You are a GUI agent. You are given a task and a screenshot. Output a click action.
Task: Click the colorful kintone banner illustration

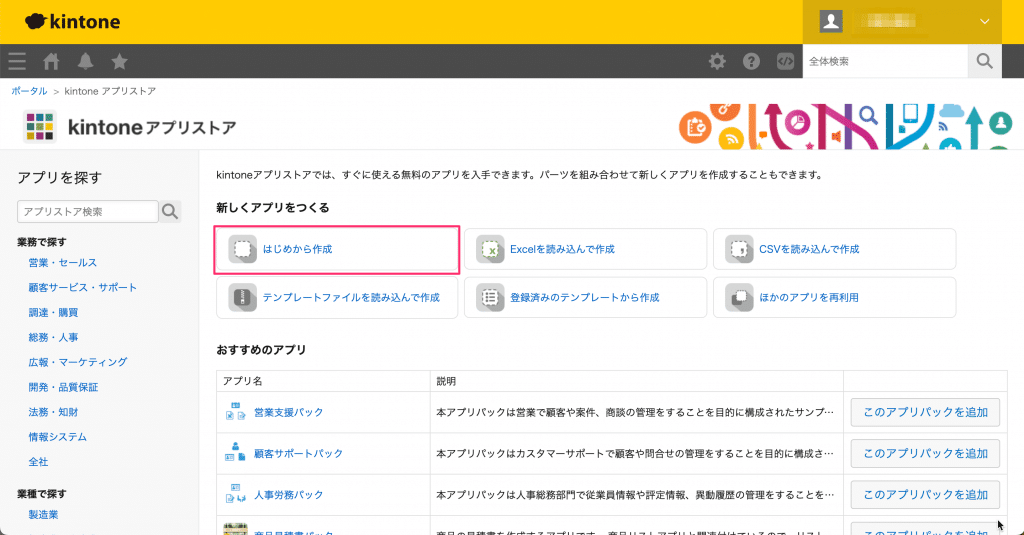point(846,127)
